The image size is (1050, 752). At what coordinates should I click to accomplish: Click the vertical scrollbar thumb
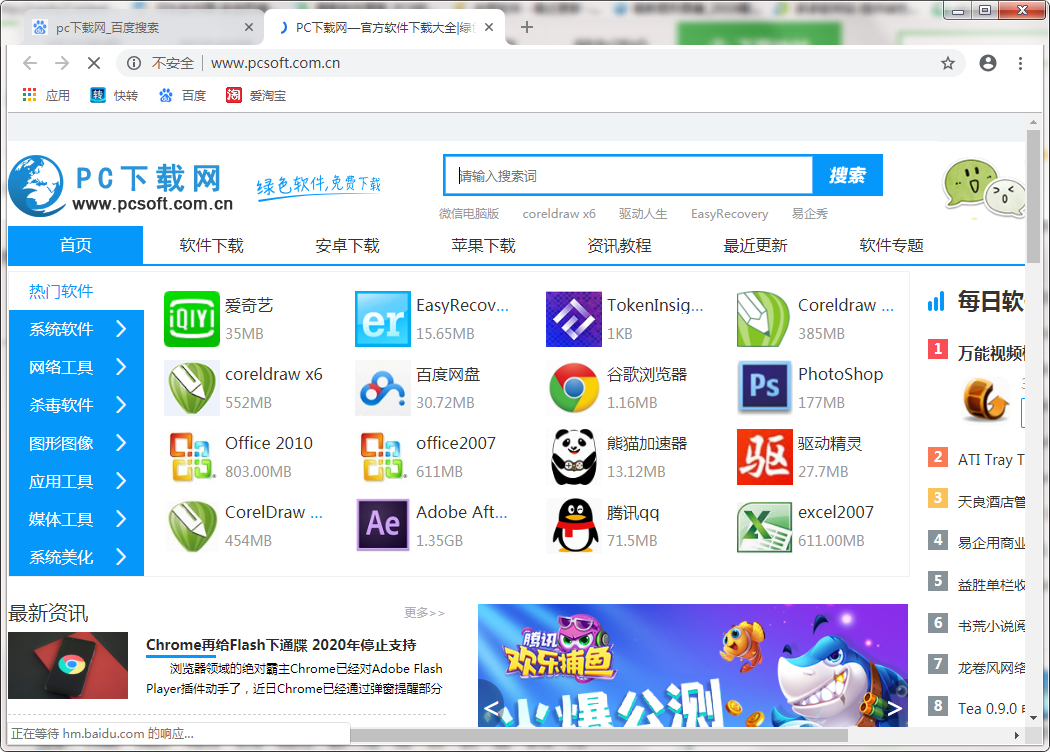(x=1033, y=198)
